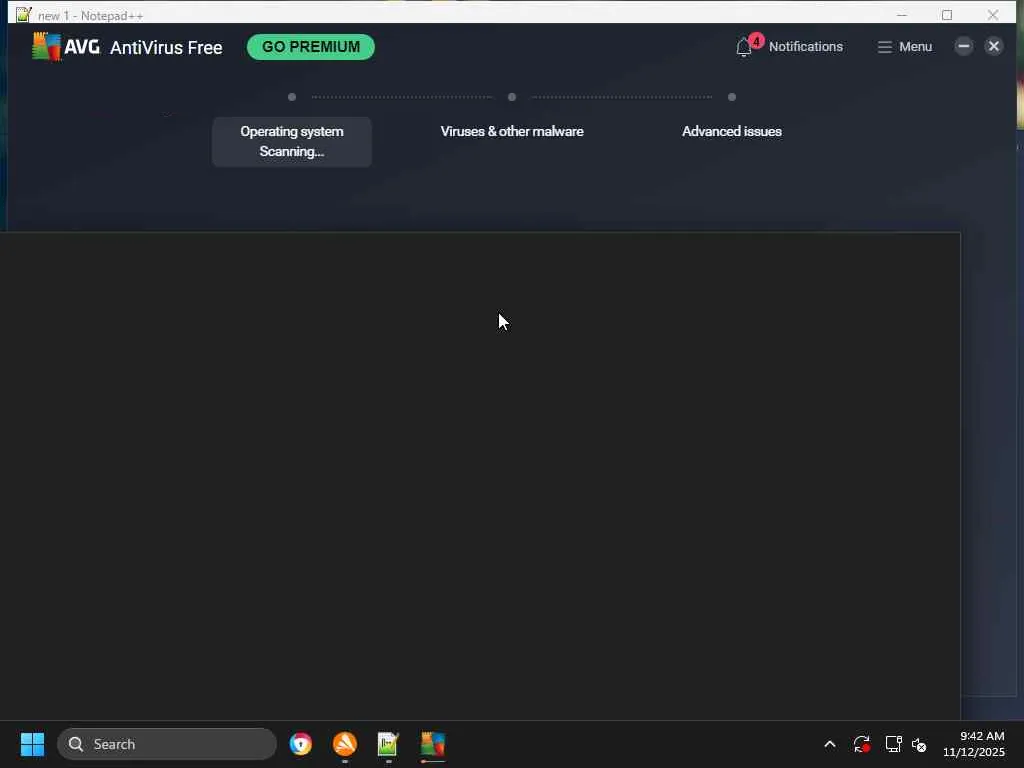Screen dimensions: 1024x768
Task: Open the network tray icon
Action: coord(893,744)
